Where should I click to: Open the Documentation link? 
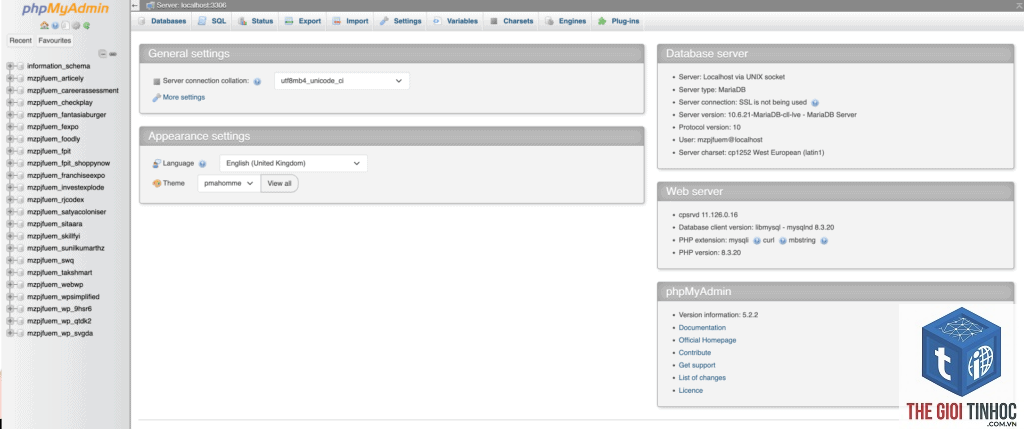point(702,328)
